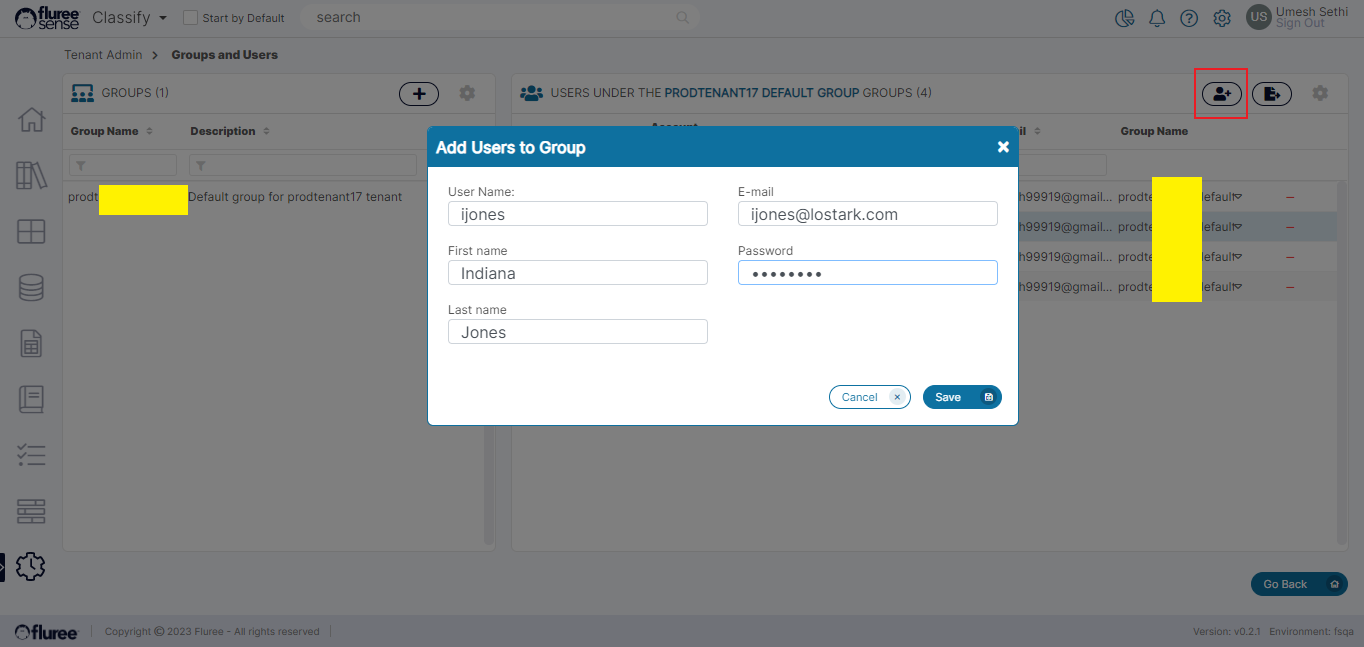1364x647 pixels.
Task: Click the home icon in sidebar
Action: pyautogui.click(x=32, y=120)
